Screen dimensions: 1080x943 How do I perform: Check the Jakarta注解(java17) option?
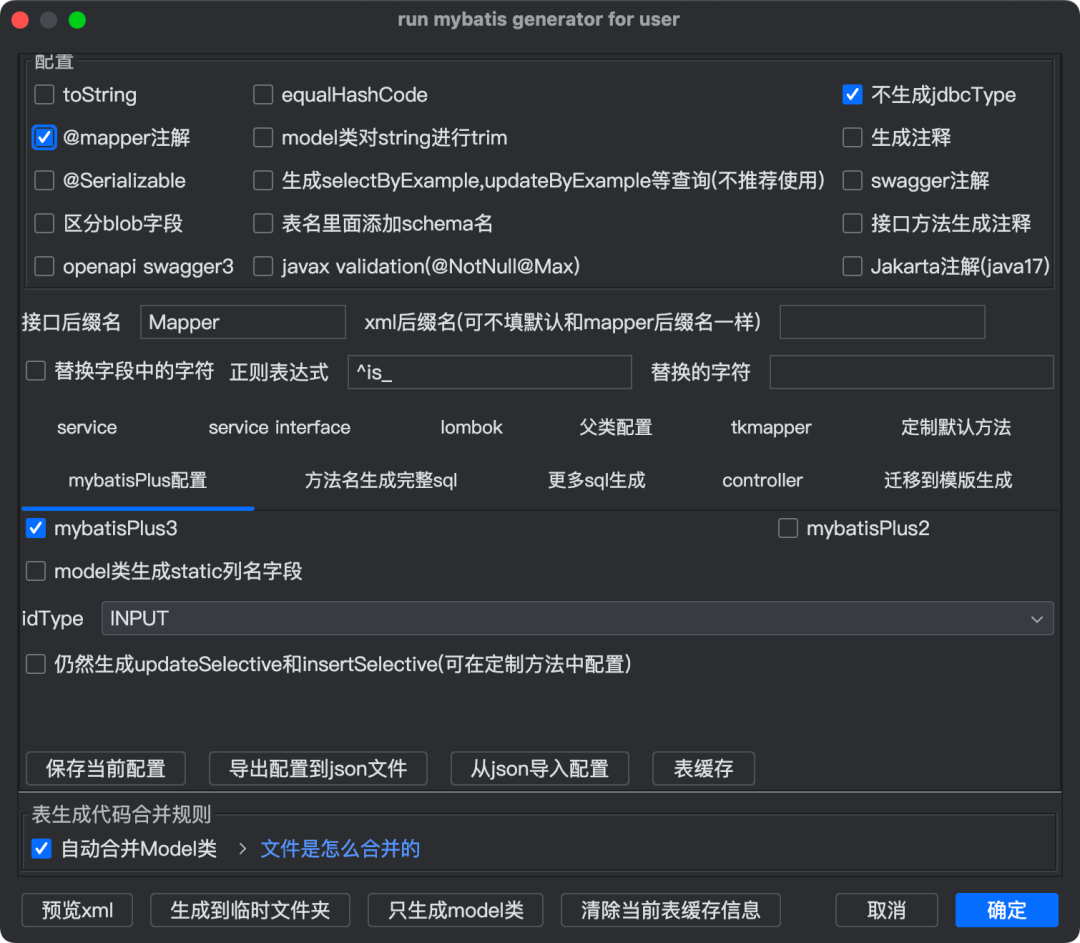[852, 266]
